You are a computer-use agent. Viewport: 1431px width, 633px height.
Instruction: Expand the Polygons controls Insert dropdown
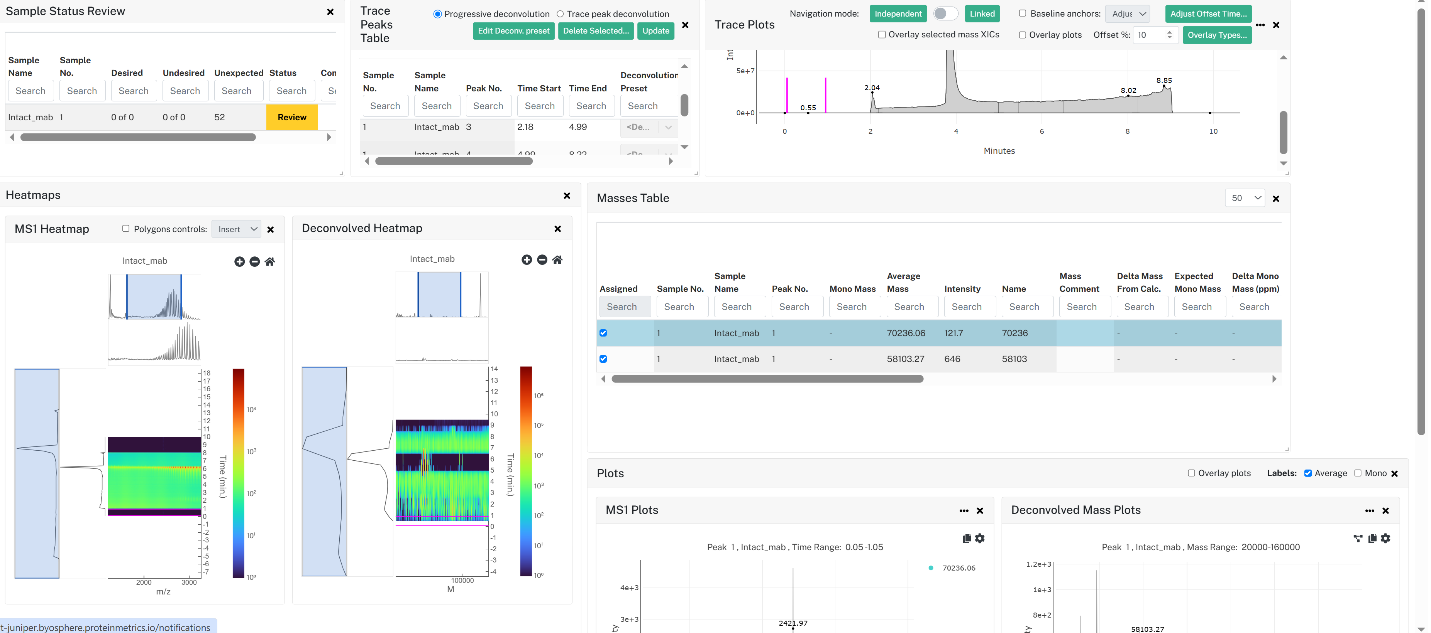click(236, 229)
